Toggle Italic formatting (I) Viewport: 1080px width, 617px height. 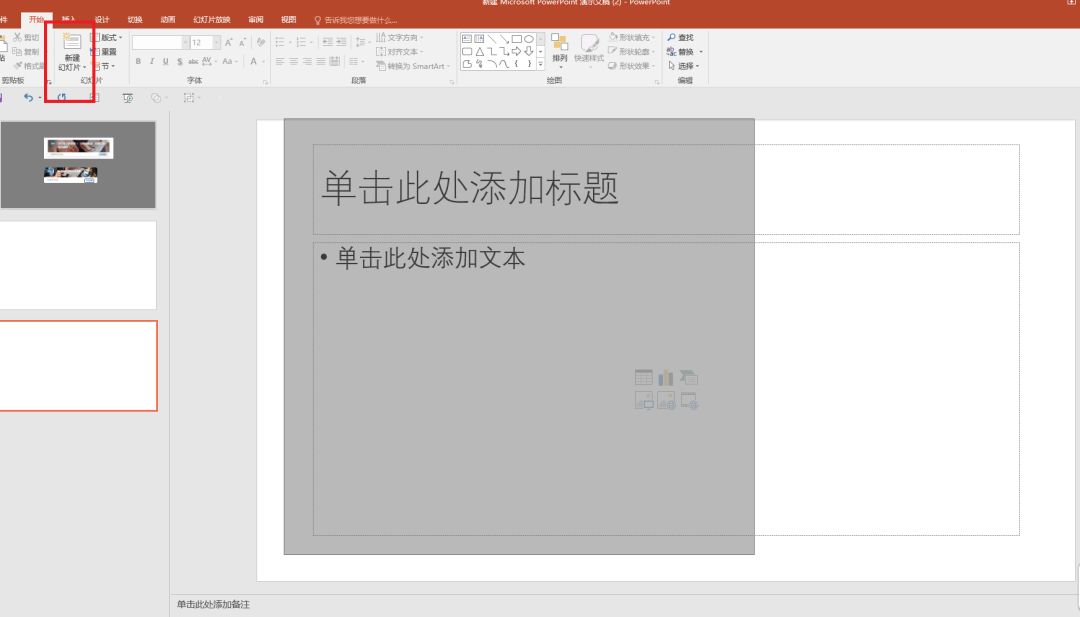pyautogui.click(x=152, y=62)
